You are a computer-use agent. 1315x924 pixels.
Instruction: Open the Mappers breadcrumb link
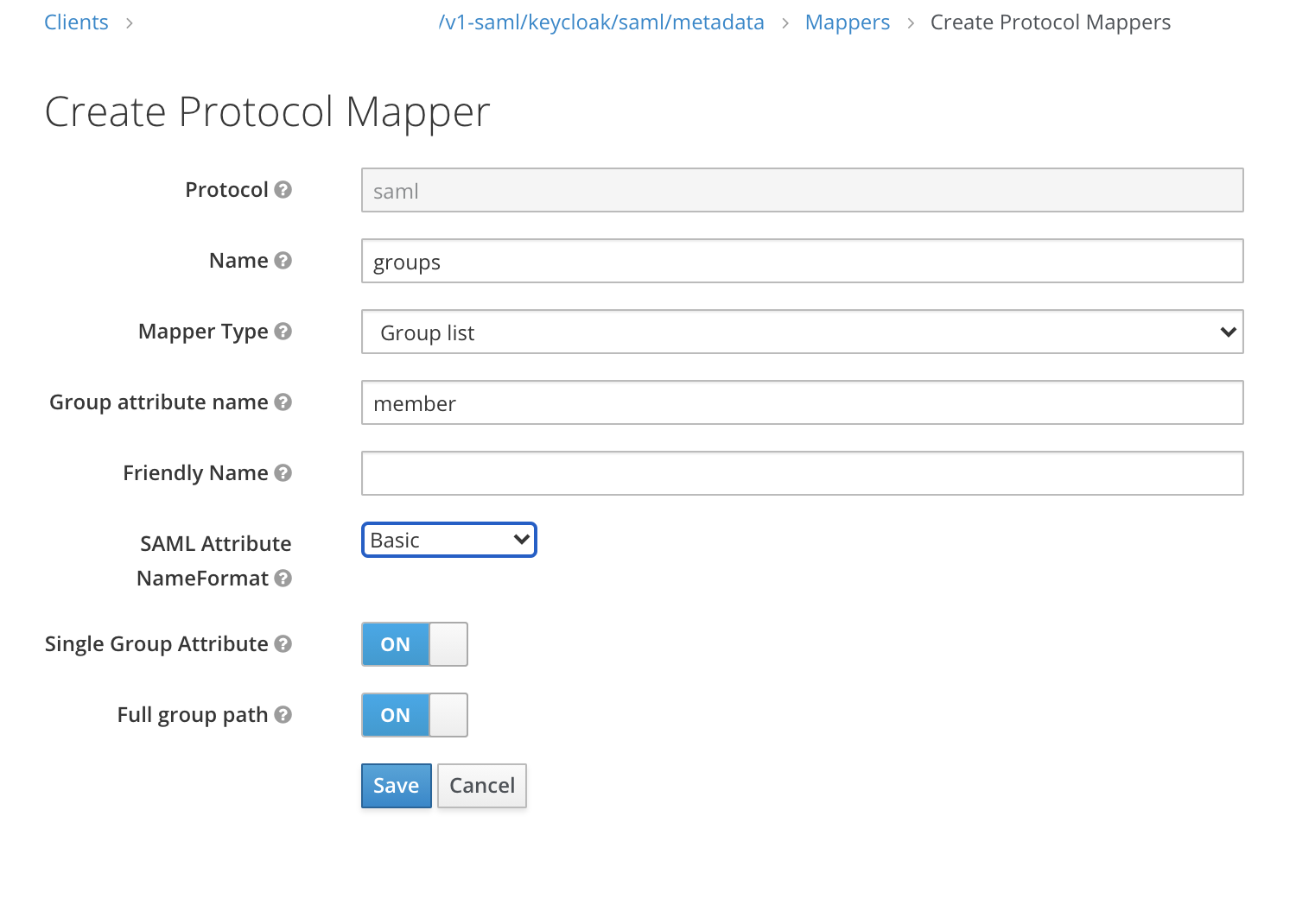[x=847, y=22]
